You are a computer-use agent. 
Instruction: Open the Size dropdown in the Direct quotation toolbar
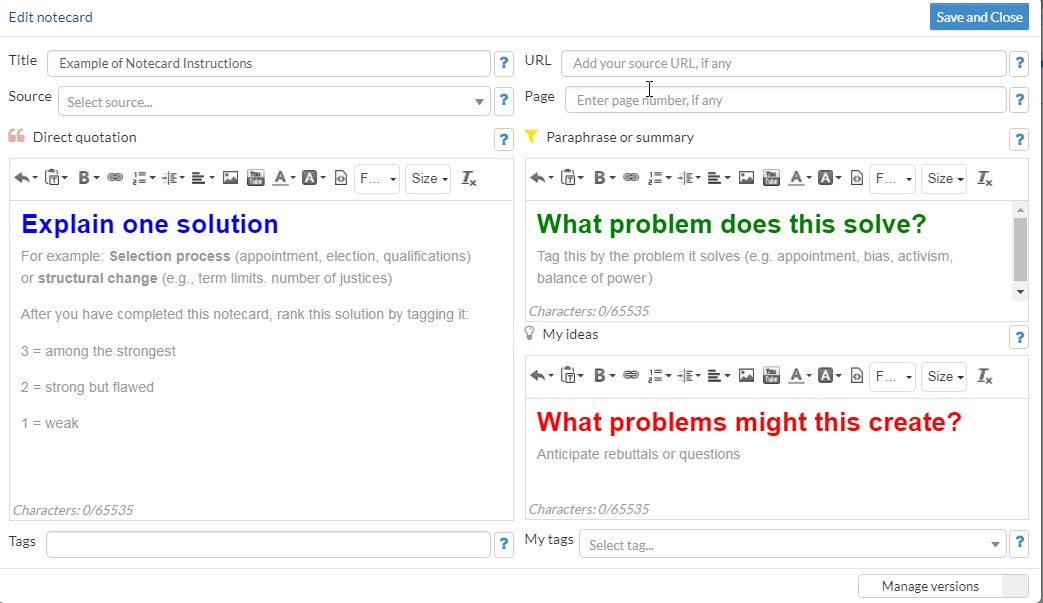pyautogui.click(x=428, y=179)
